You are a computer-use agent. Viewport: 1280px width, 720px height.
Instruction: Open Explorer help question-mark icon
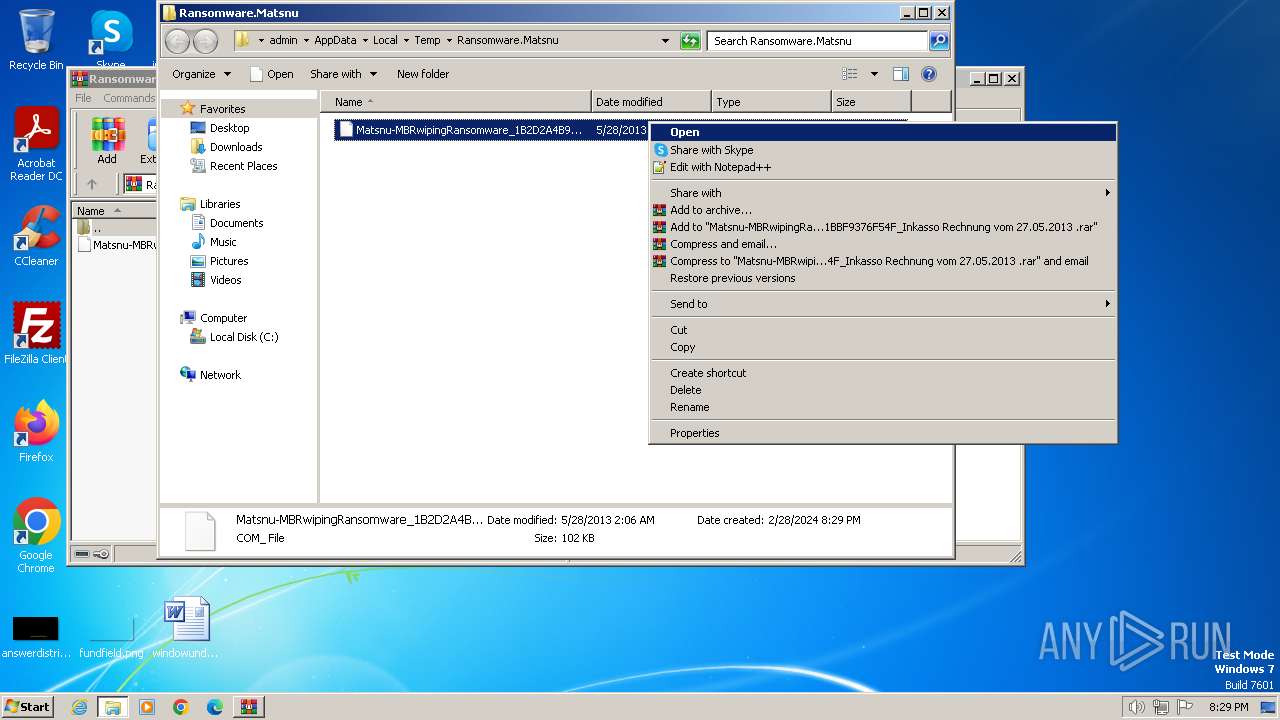[x=928, y=74]
